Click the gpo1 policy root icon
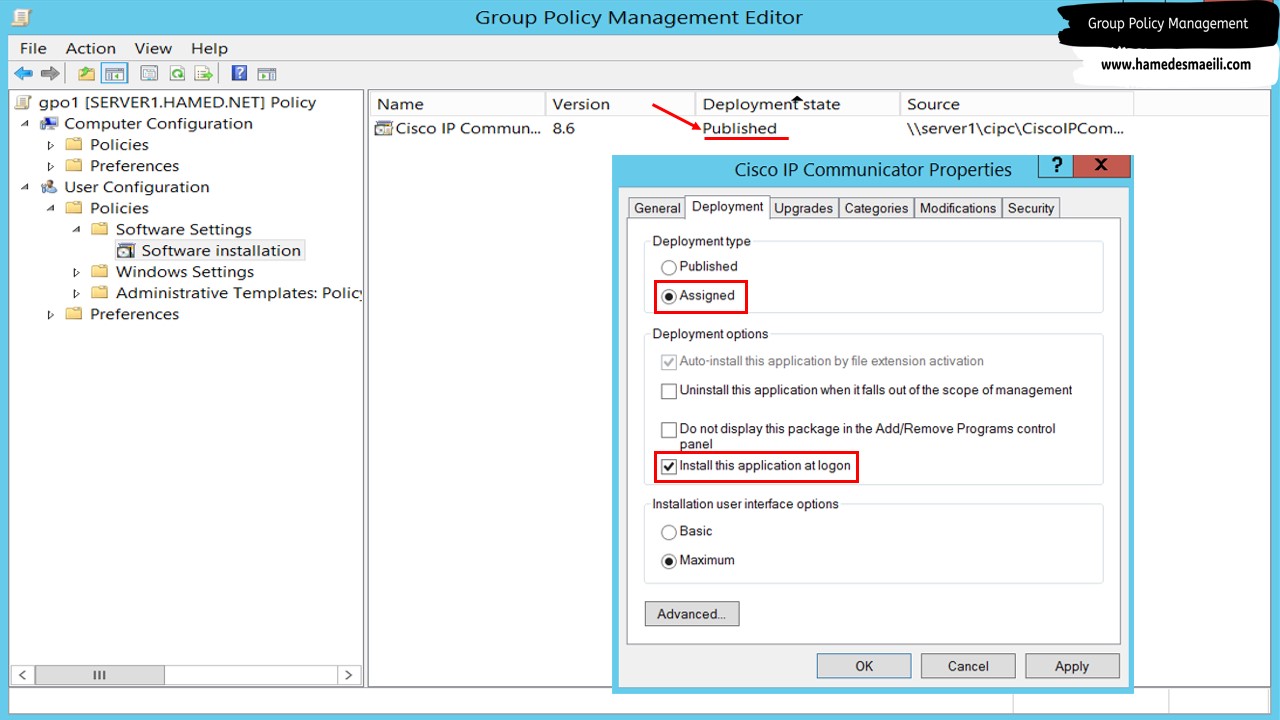Image resolution: width=1280 pixels, height=720 pixels. coord(25,102)
